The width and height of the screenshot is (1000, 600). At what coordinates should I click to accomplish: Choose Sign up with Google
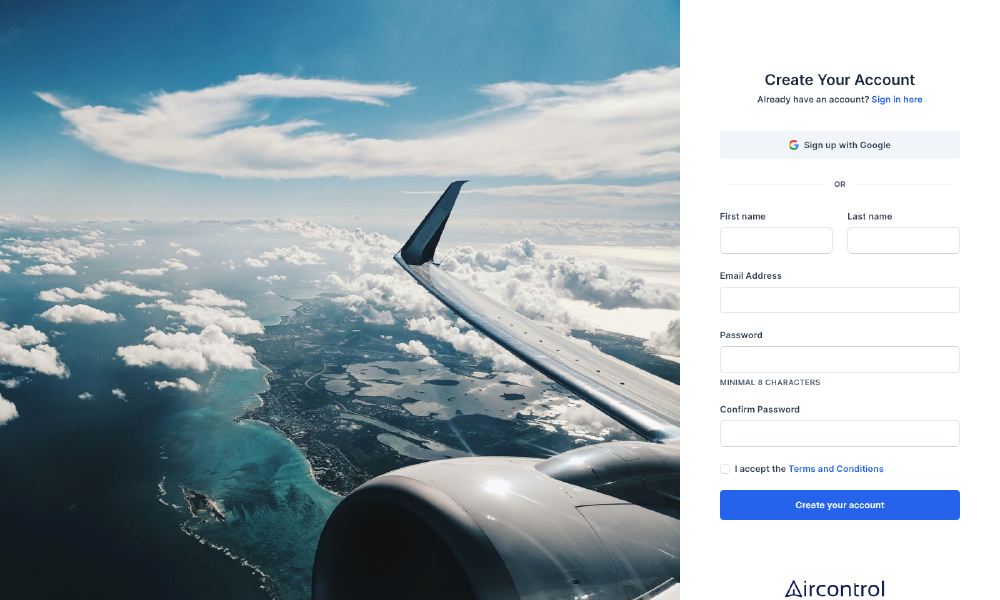[x=839, y=145]
